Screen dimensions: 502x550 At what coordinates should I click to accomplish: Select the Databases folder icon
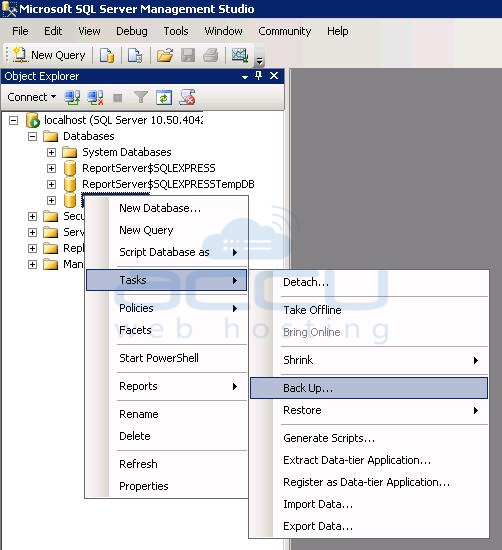(51, 136)
